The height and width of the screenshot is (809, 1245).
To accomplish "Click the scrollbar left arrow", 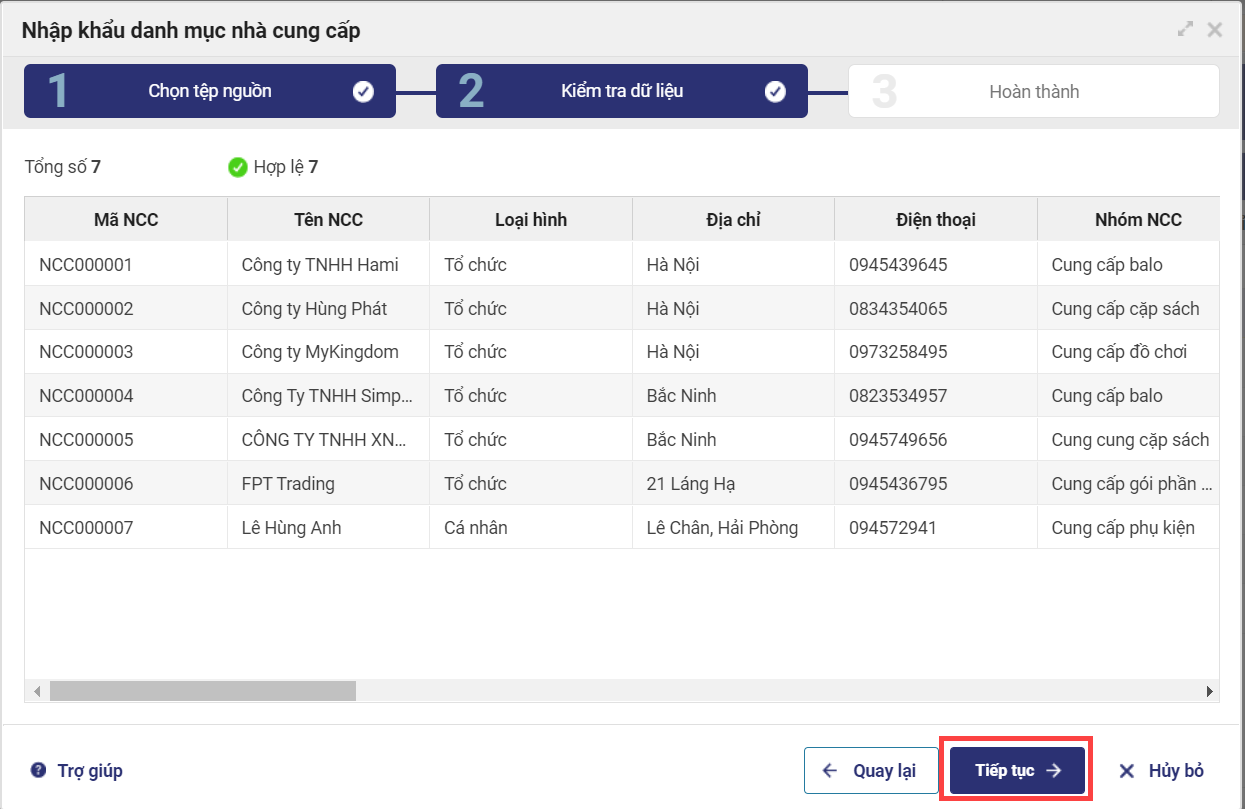I will click(x=37, y=691).
